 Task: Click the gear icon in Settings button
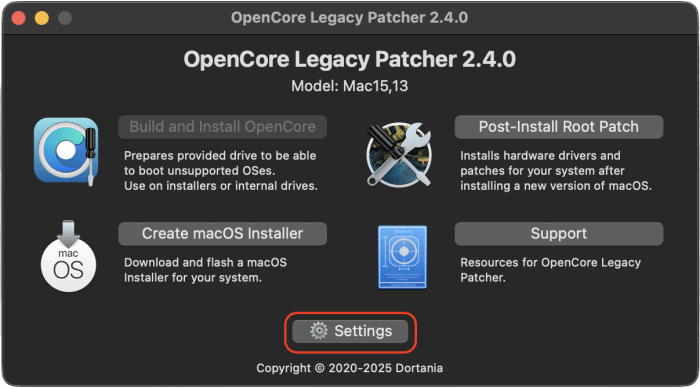coord(319,331)
